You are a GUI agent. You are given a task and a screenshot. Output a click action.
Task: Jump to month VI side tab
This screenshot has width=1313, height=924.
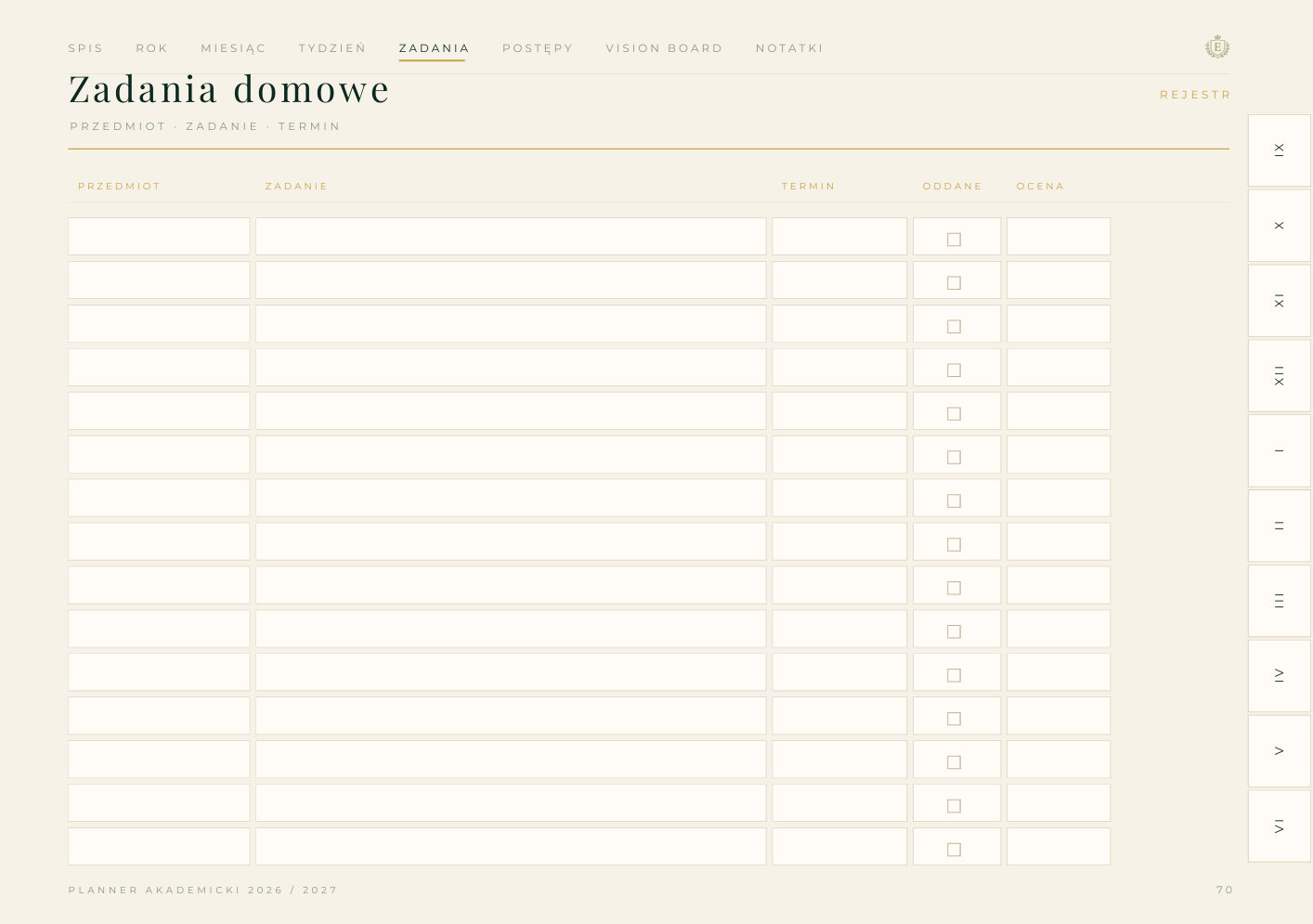click(1280, 826)
